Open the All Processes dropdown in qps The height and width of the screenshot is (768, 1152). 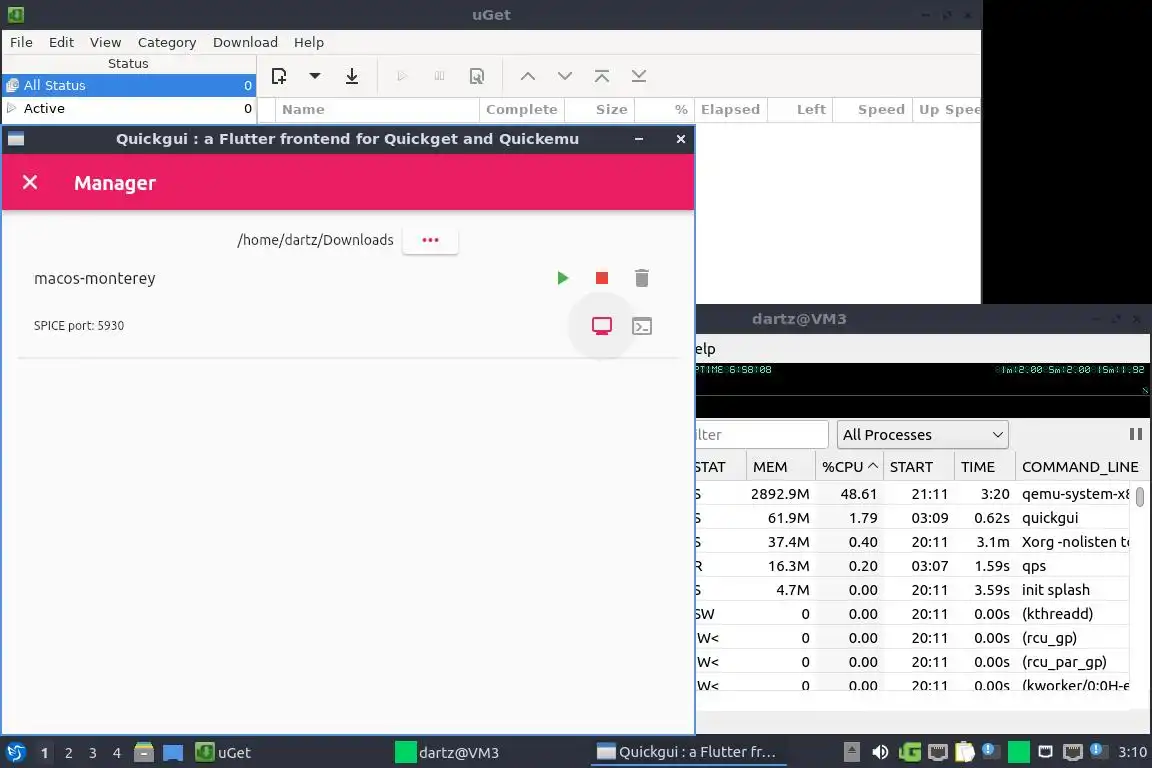923,434
